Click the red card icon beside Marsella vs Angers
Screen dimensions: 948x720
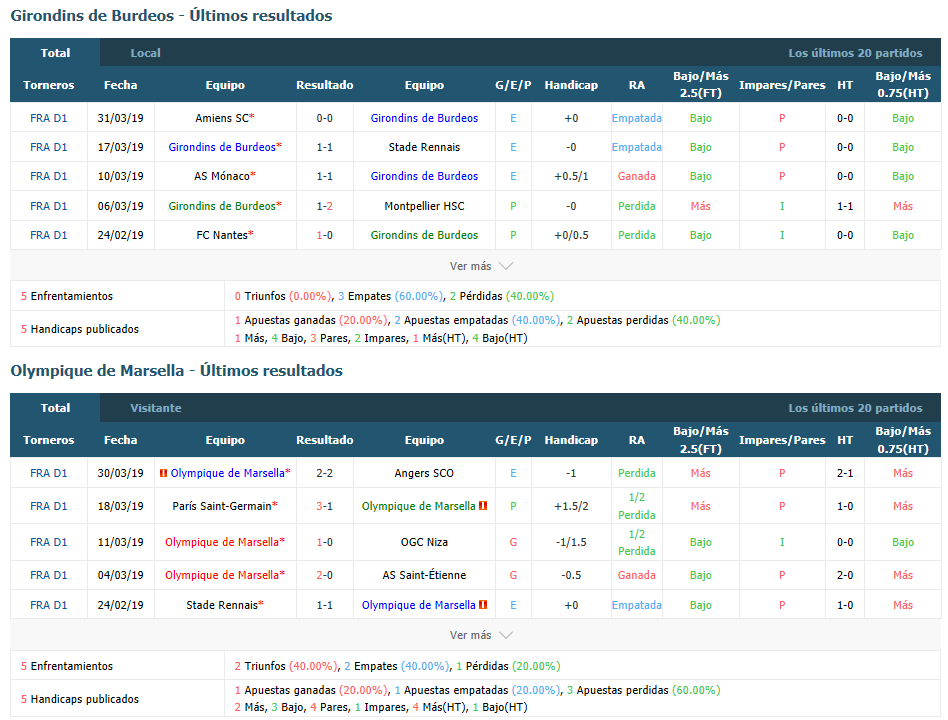(163, 473)
